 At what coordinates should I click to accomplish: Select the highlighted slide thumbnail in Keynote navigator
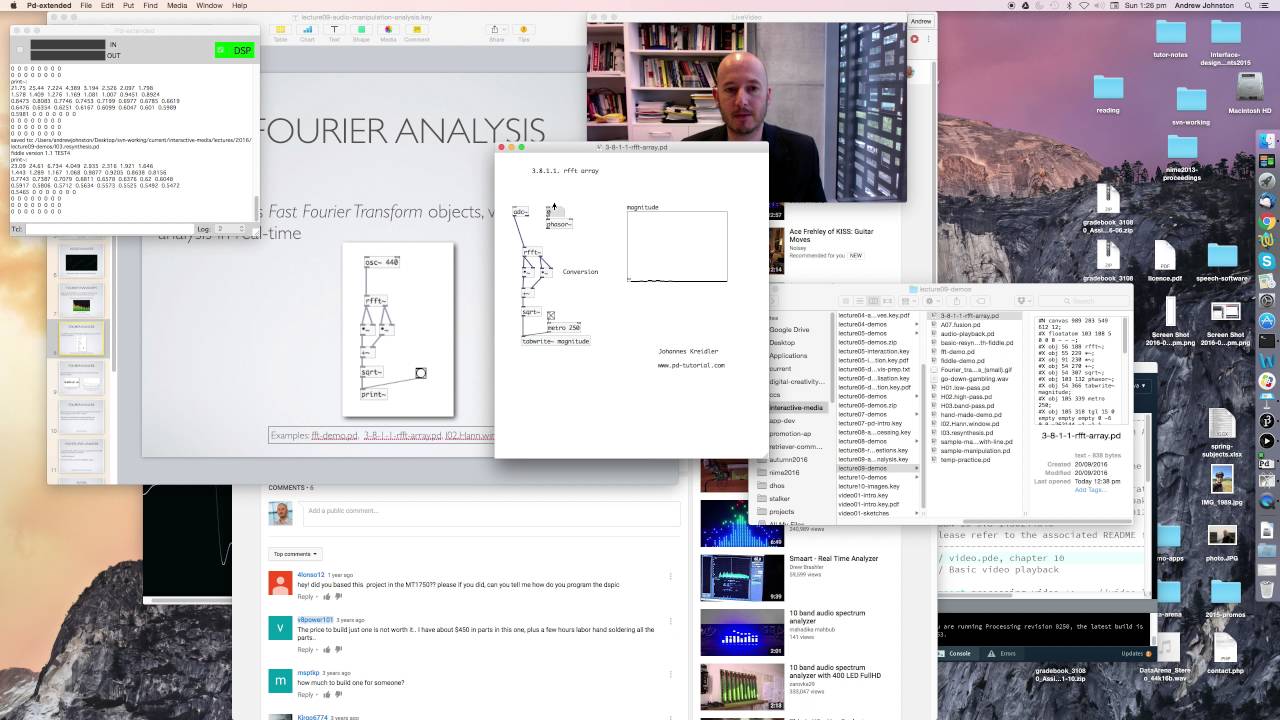click(x=81, y=338)
